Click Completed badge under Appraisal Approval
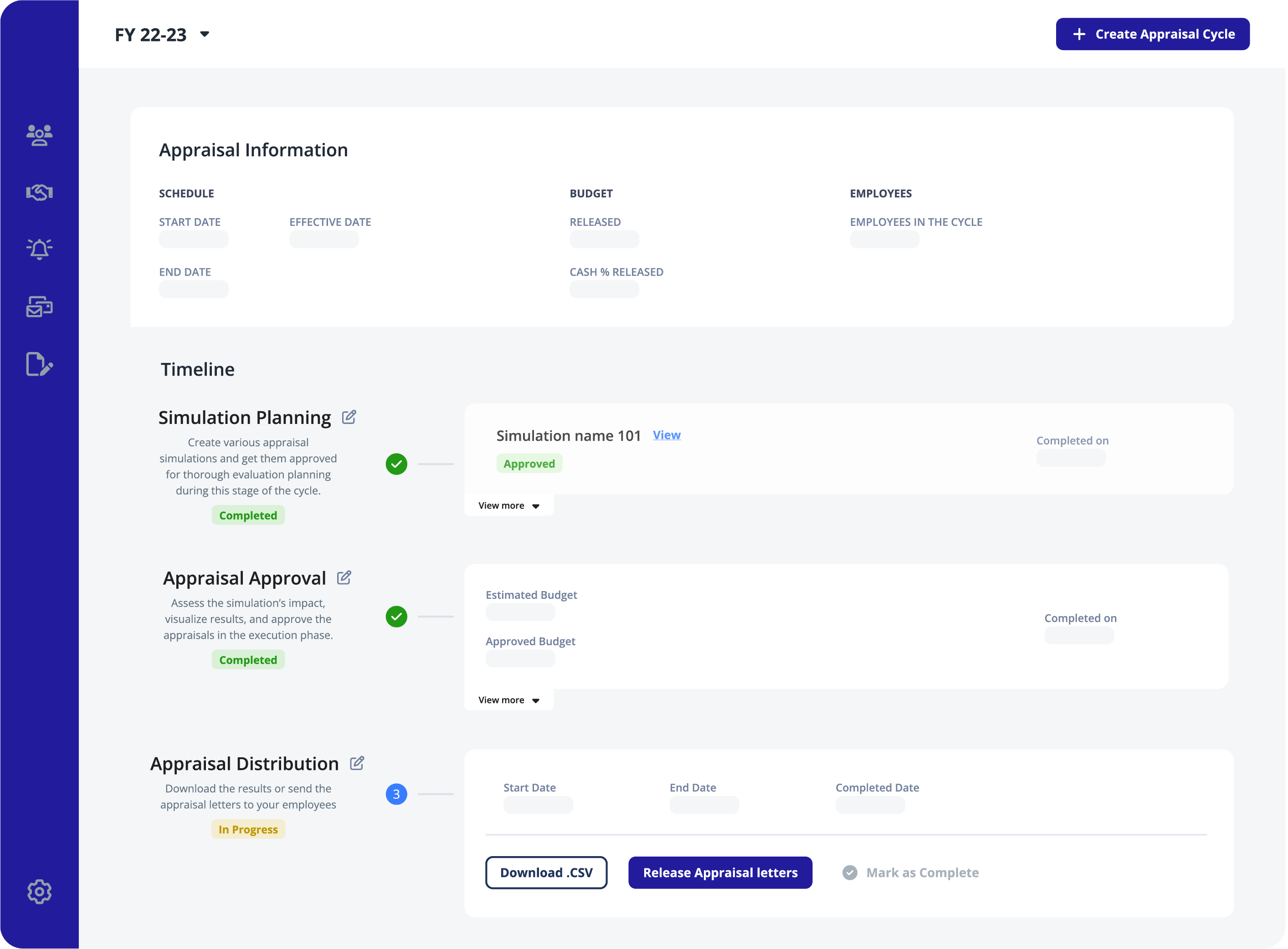Image resolution: width=1288 pixels, height=949 pixels. [248, 659]
